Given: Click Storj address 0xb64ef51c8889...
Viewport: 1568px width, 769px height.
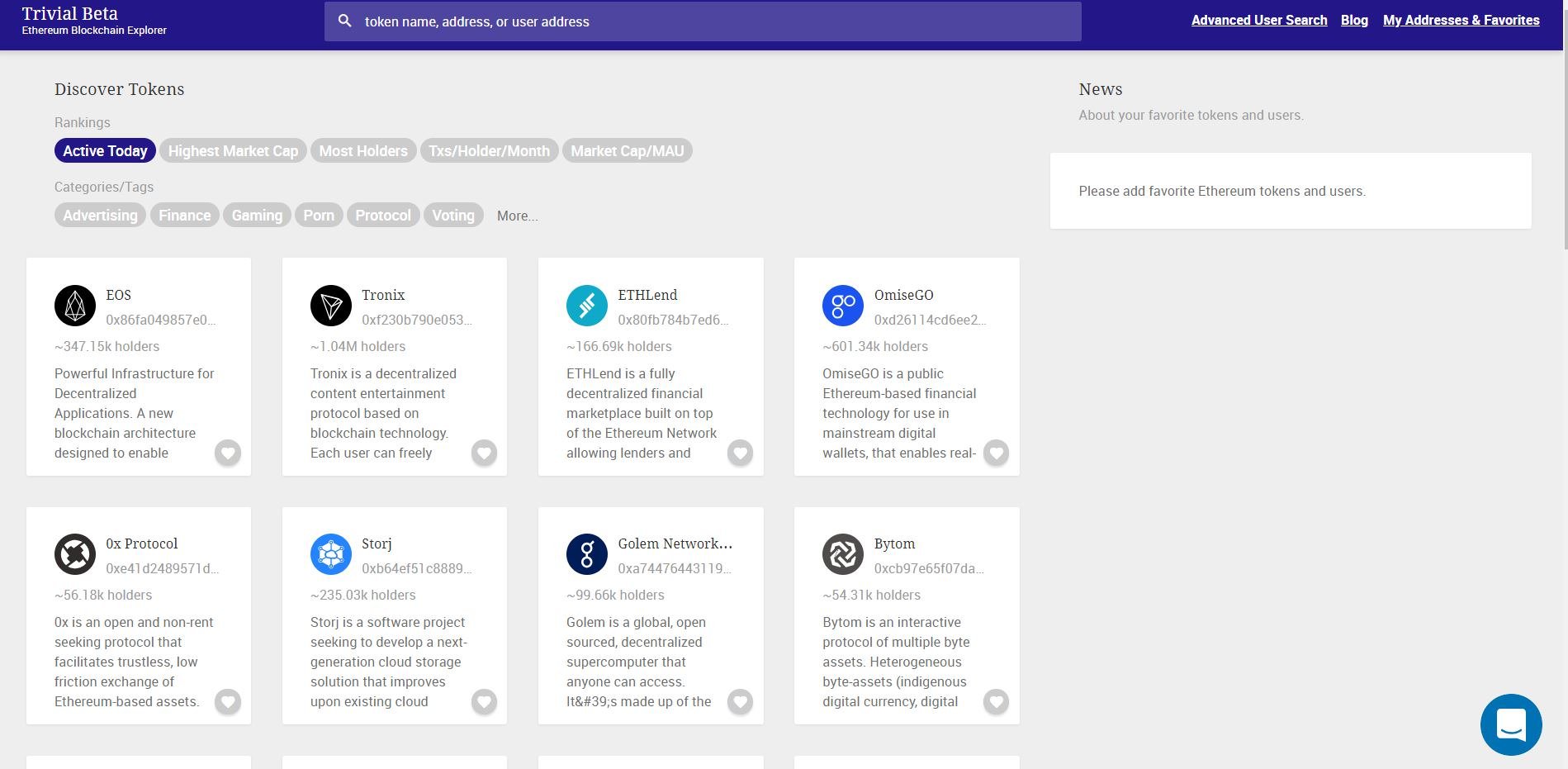Looking at the screenshot, I should coord(417,568).
